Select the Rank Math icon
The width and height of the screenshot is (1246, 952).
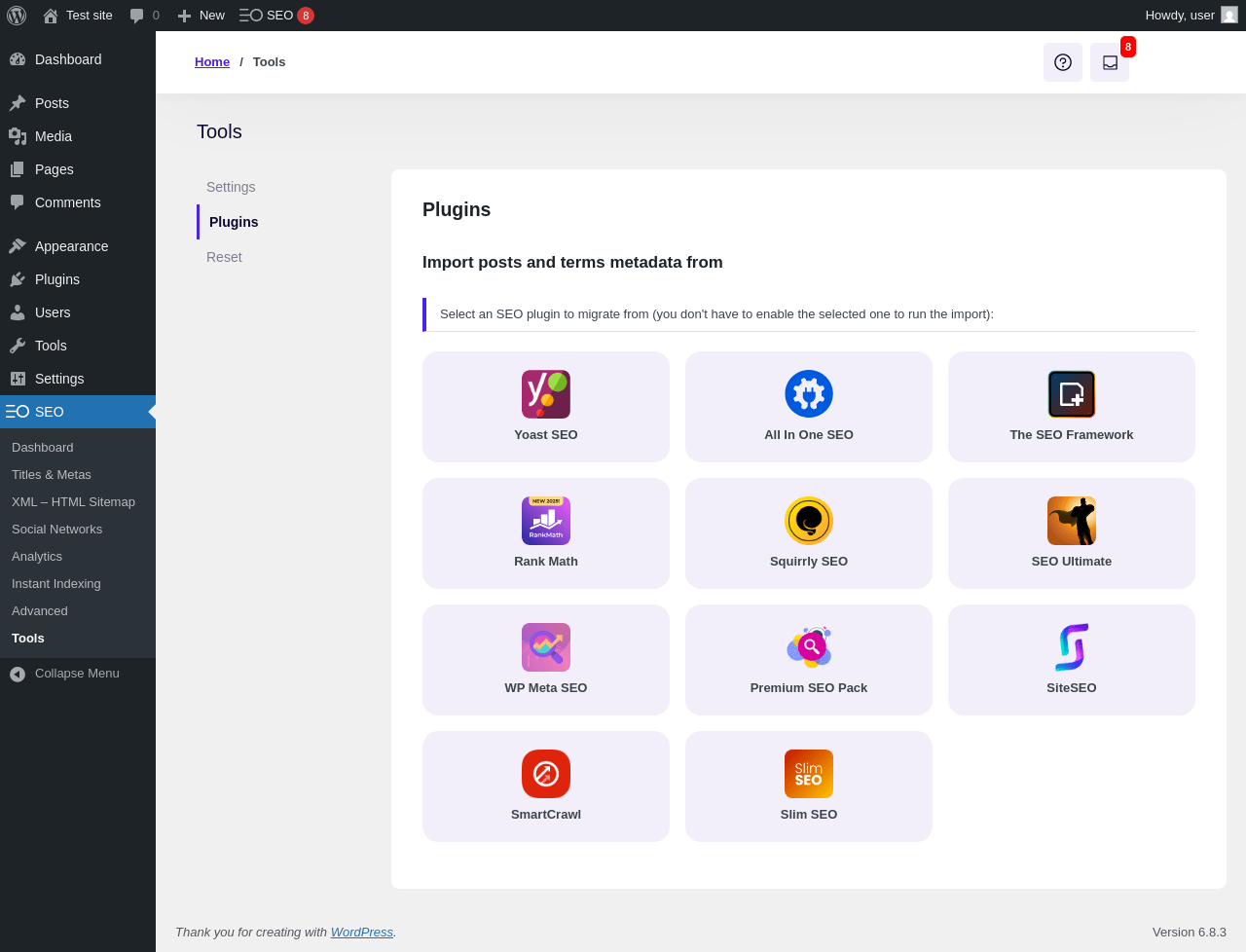point(546,521)
